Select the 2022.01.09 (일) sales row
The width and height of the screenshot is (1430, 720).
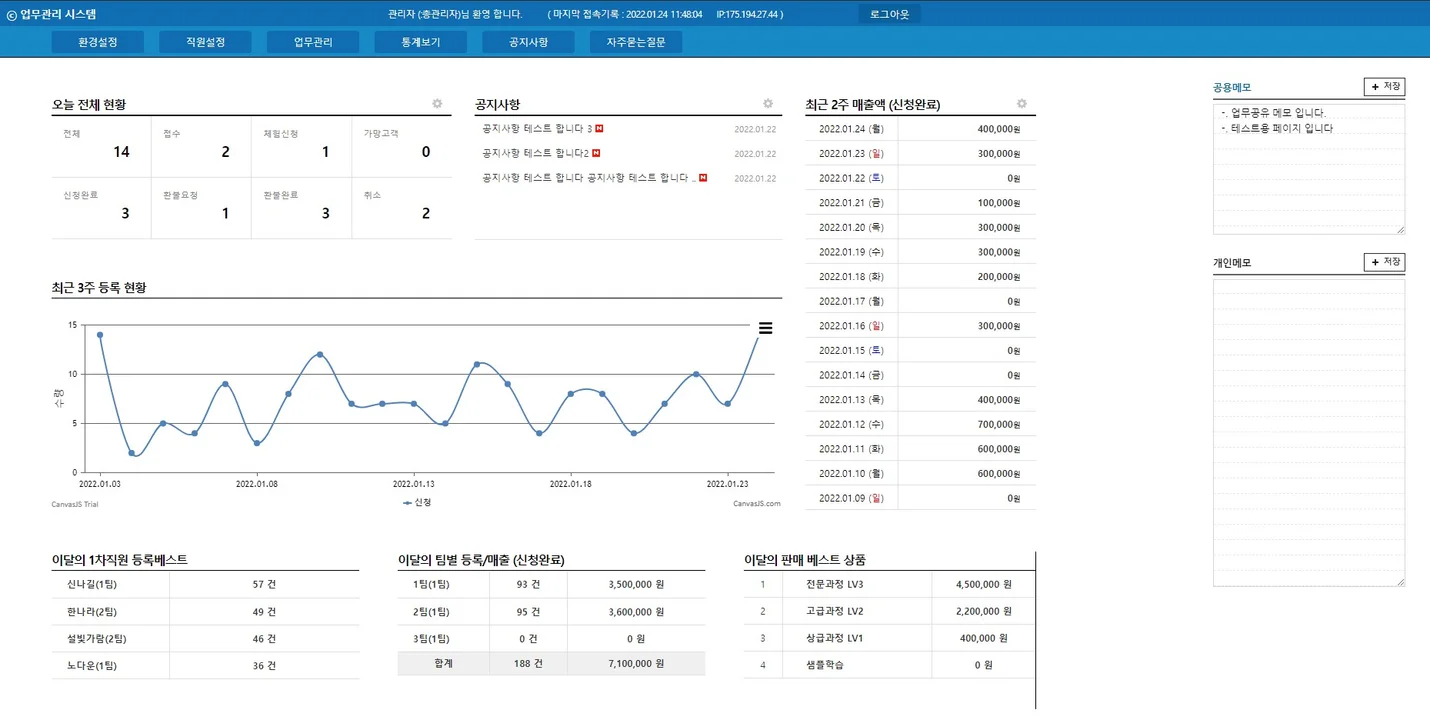[920, 498]
